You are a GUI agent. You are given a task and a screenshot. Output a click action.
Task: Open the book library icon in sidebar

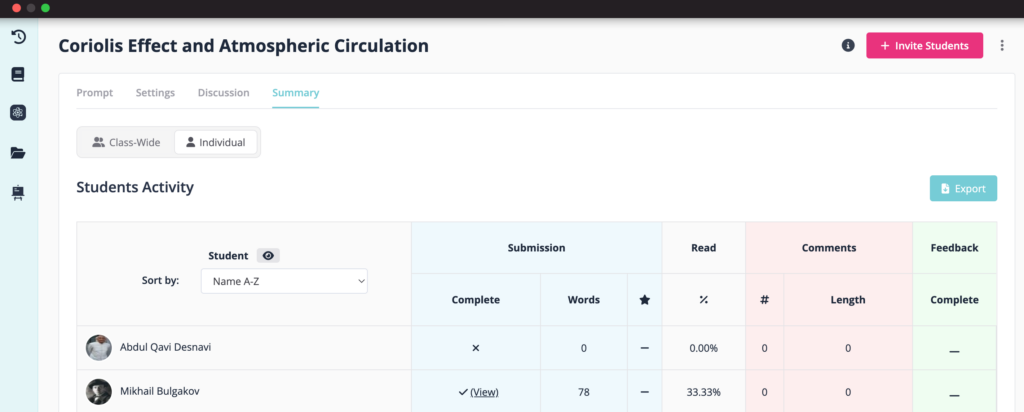(x=18, y=74)
